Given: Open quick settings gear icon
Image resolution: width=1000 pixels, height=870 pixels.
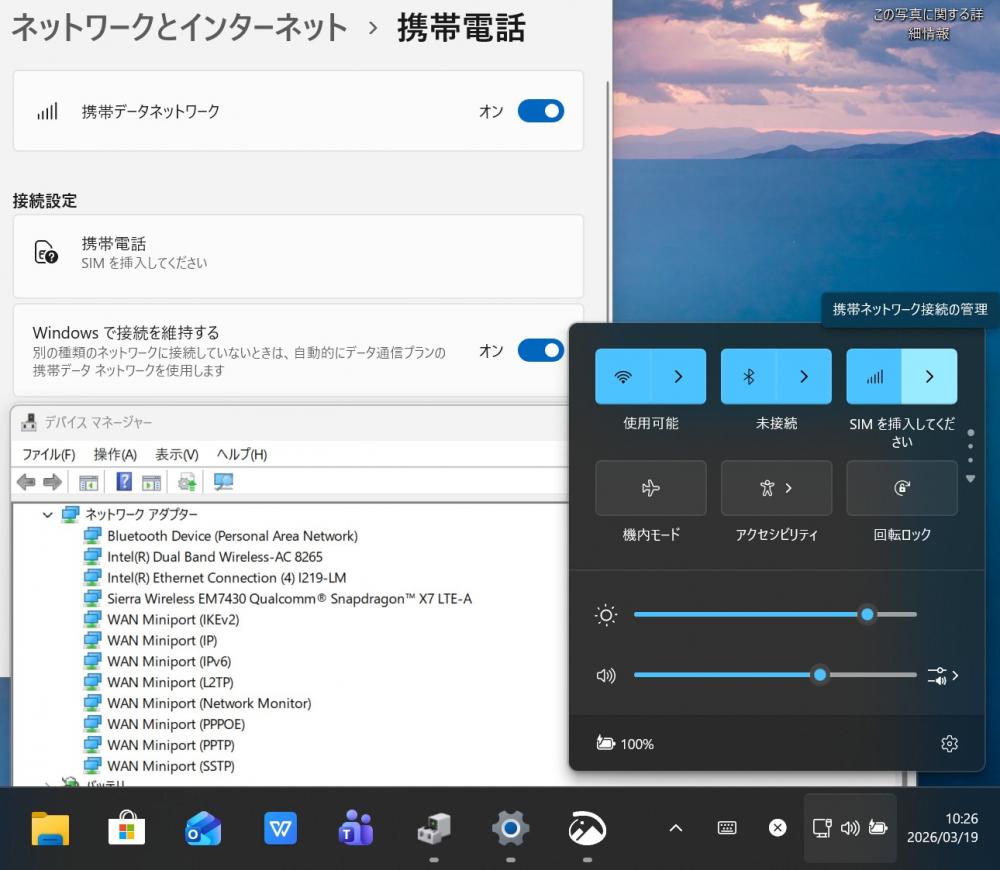Looking at the screenshot, I should (x=949, y=743).
